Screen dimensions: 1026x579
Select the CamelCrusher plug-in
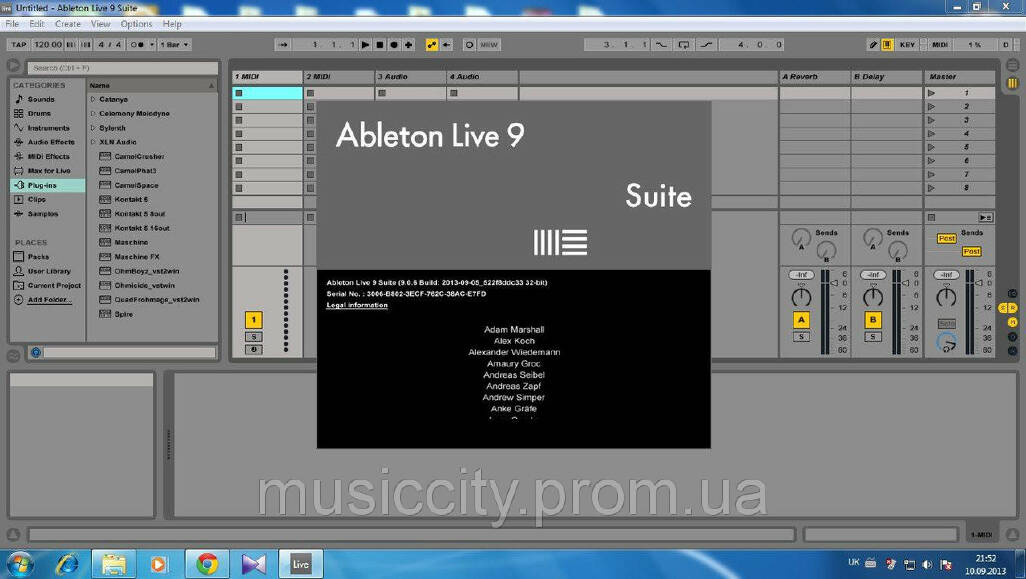click(x=139, y=157)
